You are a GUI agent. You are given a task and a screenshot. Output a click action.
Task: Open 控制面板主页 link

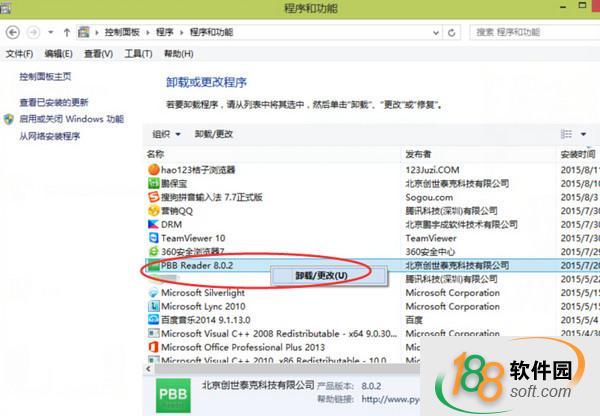coord(45,77)
